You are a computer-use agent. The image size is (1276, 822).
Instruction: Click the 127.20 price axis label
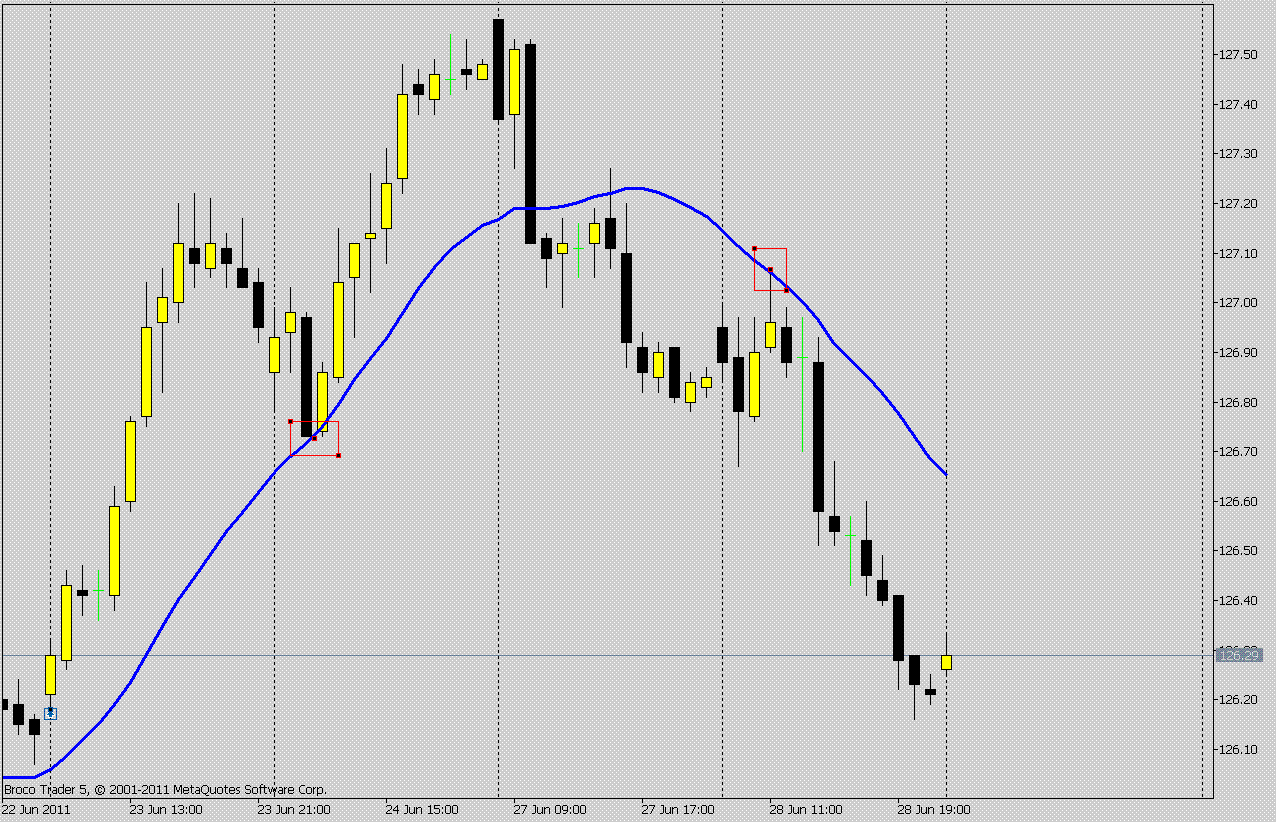coord(1237,203)
